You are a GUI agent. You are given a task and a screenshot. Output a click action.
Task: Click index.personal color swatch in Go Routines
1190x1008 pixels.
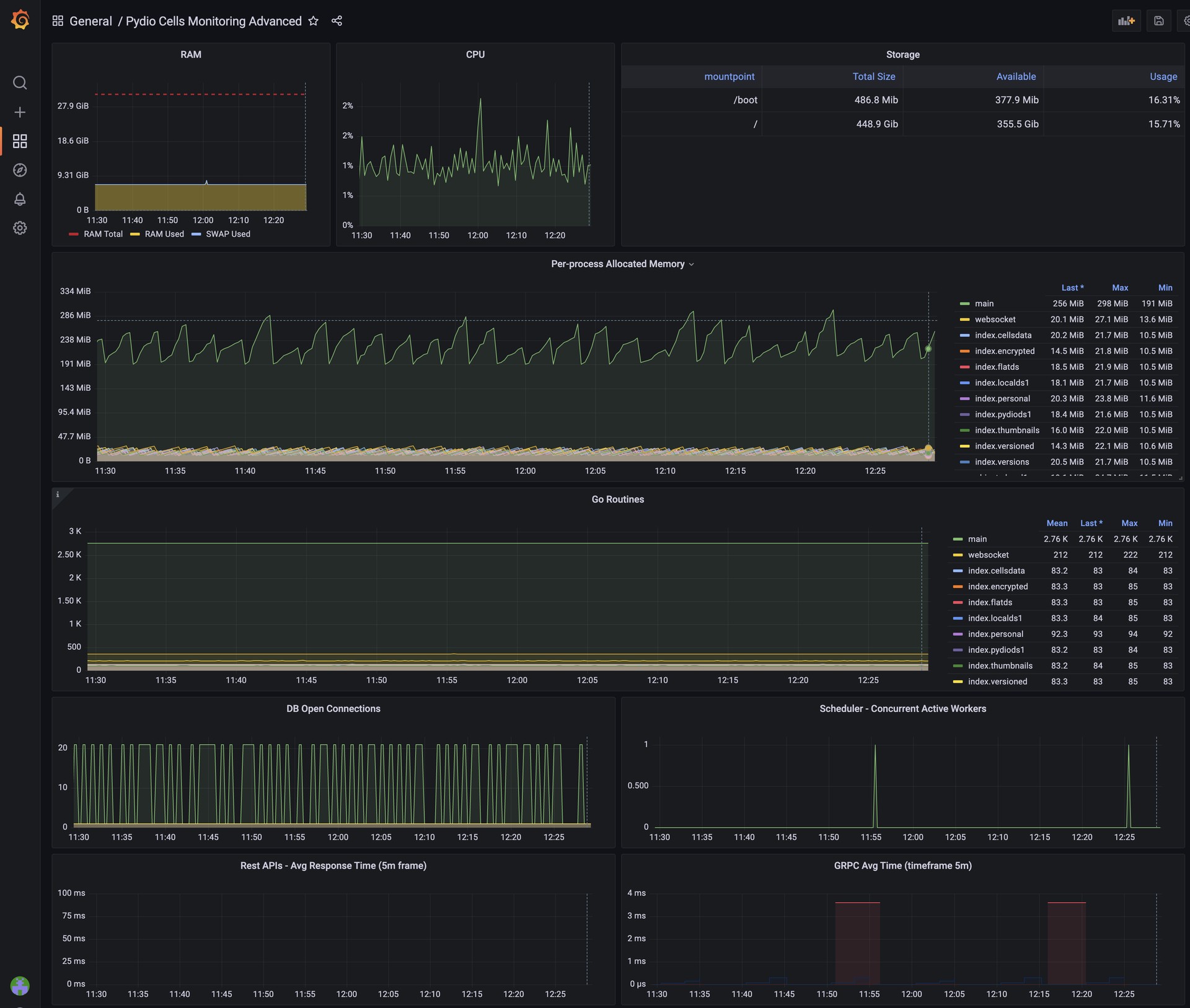click(x=958, y=634)
